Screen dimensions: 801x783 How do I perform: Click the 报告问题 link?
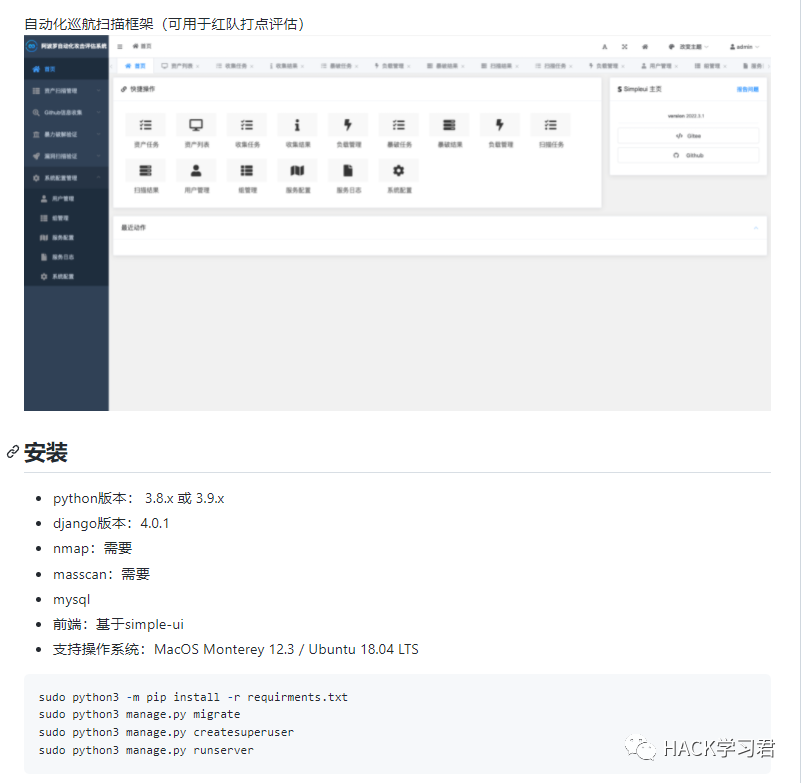click(747, 89)
